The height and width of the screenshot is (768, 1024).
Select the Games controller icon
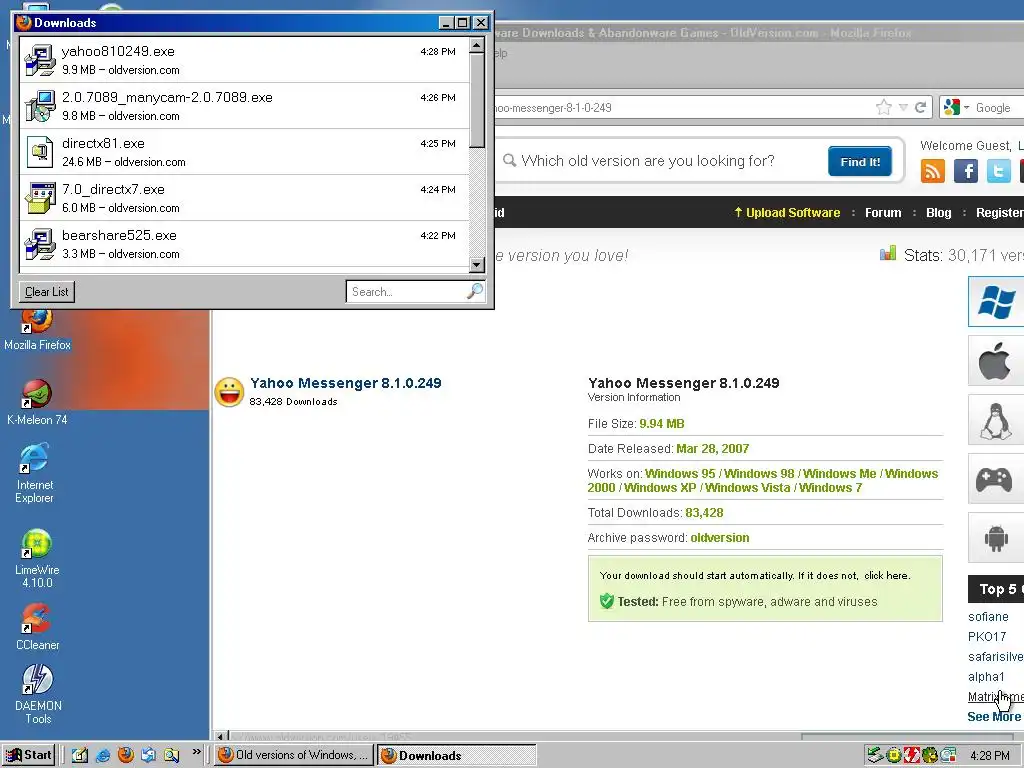pyautogui.click(x=996, y=479)
